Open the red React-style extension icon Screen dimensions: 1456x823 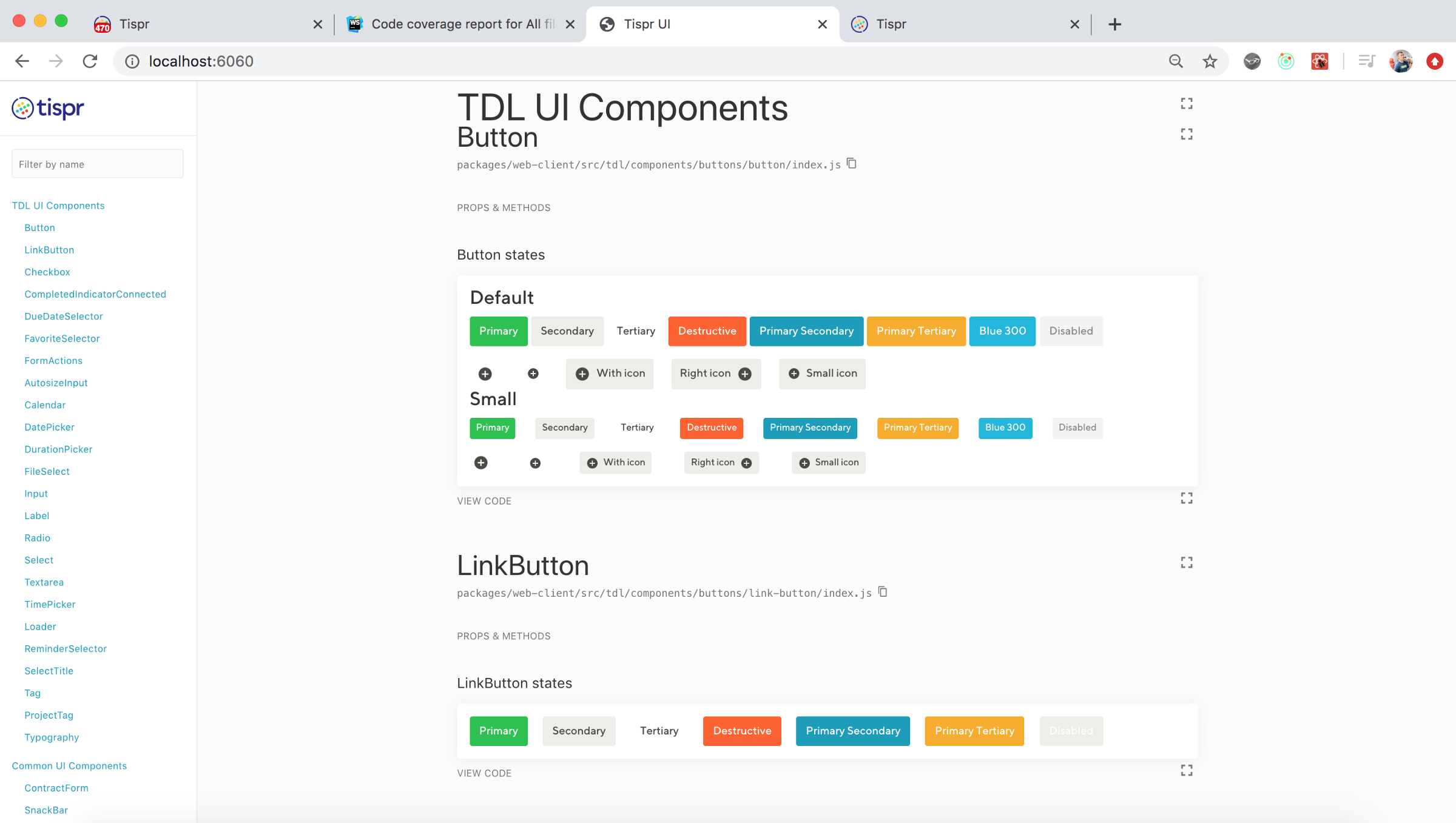coord(1319,61)
